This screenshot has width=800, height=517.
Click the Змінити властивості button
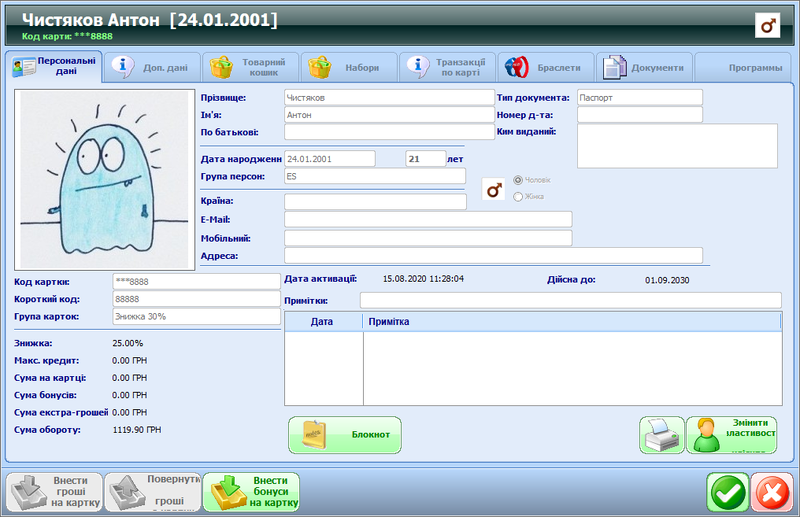pos(731,435)
